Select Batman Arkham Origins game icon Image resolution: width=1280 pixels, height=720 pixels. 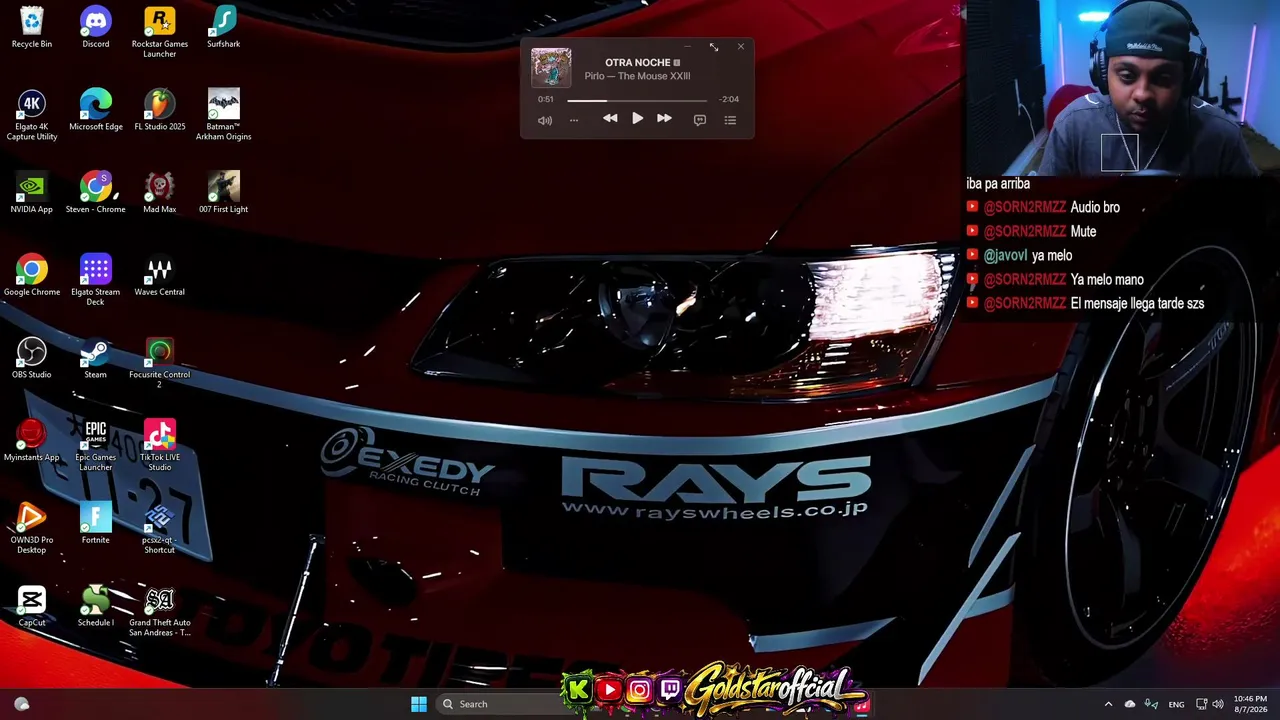pos(223,115)
